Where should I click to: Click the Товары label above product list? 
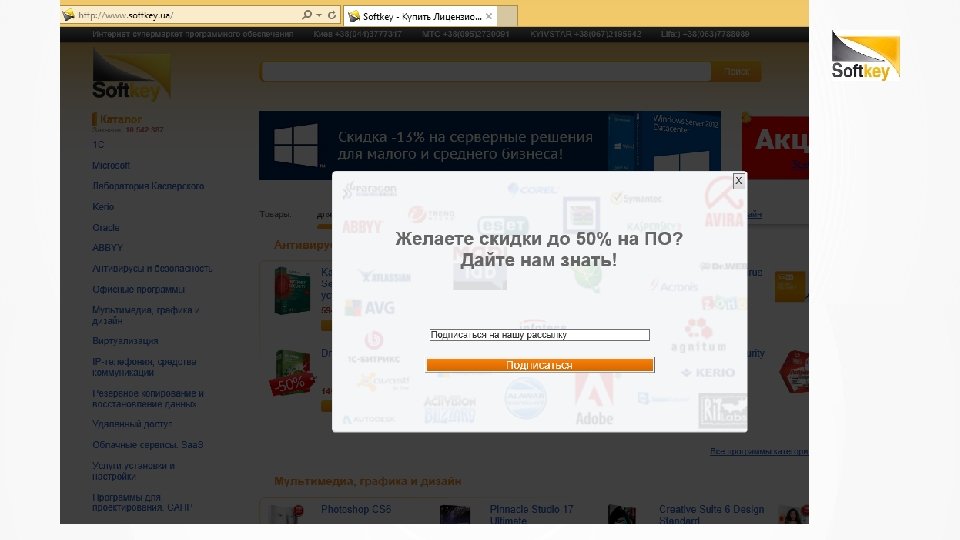tap(275, 214)
